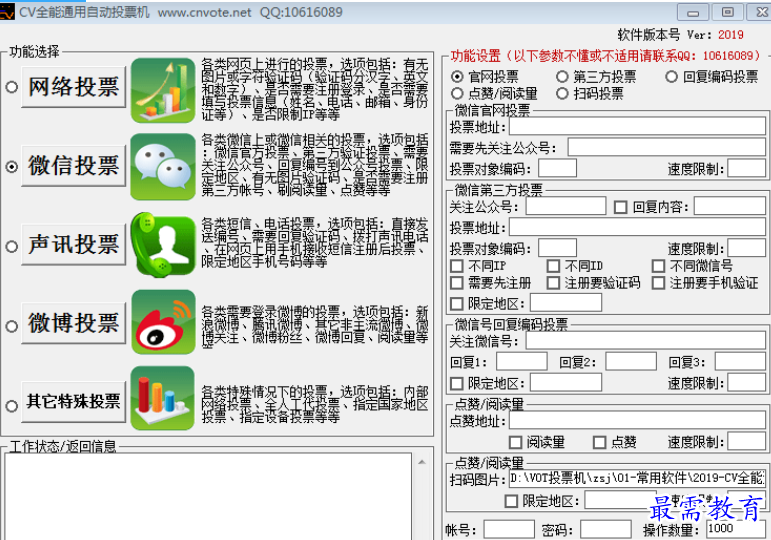Tick 限定地区 below the 扫码图片 field

pyautogui.click(x=511, y=501)
